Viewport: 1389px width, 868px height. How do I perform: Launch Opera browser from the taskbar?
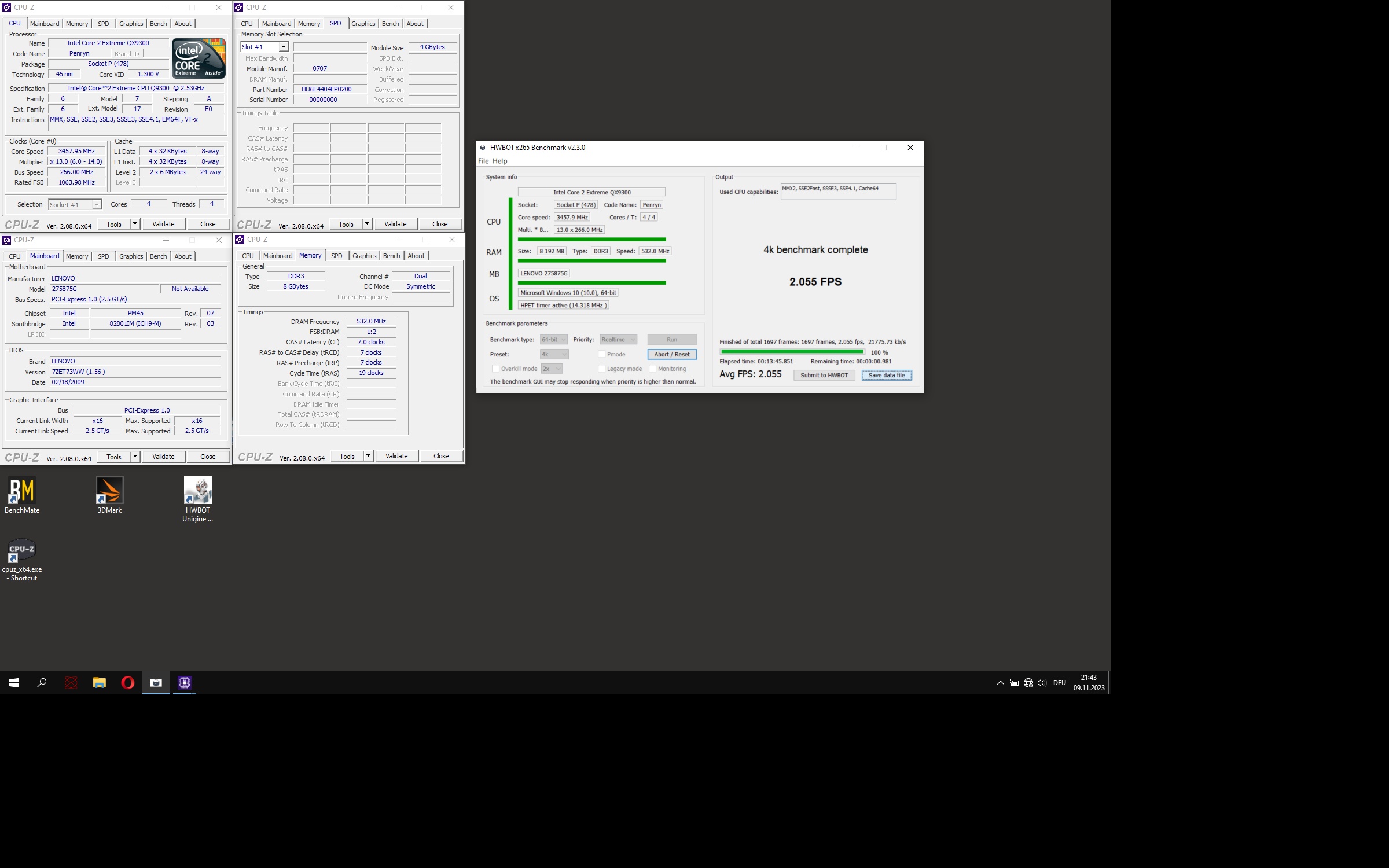[x=128, y=683]
